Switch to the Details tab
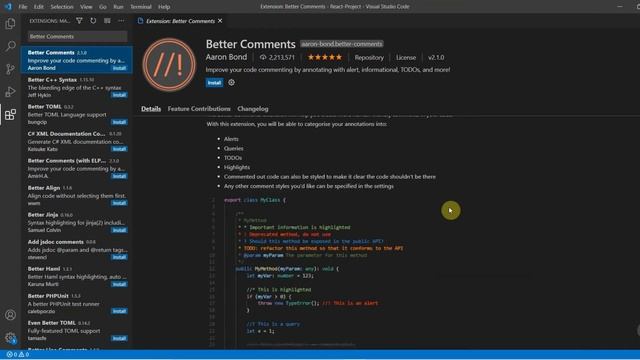640x360 pixels. tap(151, 109)
